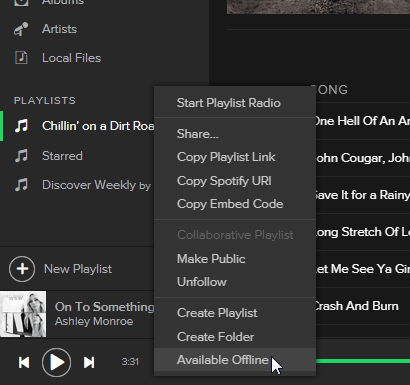Click the green playback progress bar
410x385 pixels.
click(363, 361)
